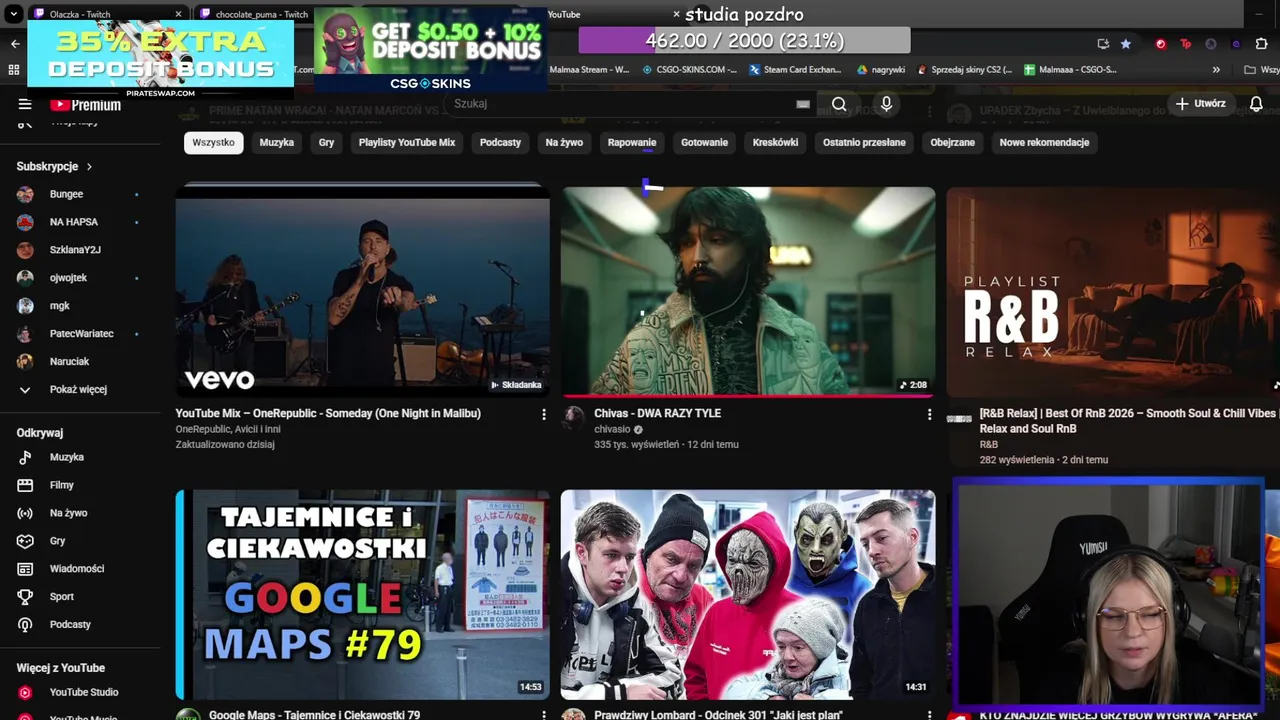Show hidden bookmarks with the » chevron
Viewport: 1280px width, 720px height.
[1216, 70]
